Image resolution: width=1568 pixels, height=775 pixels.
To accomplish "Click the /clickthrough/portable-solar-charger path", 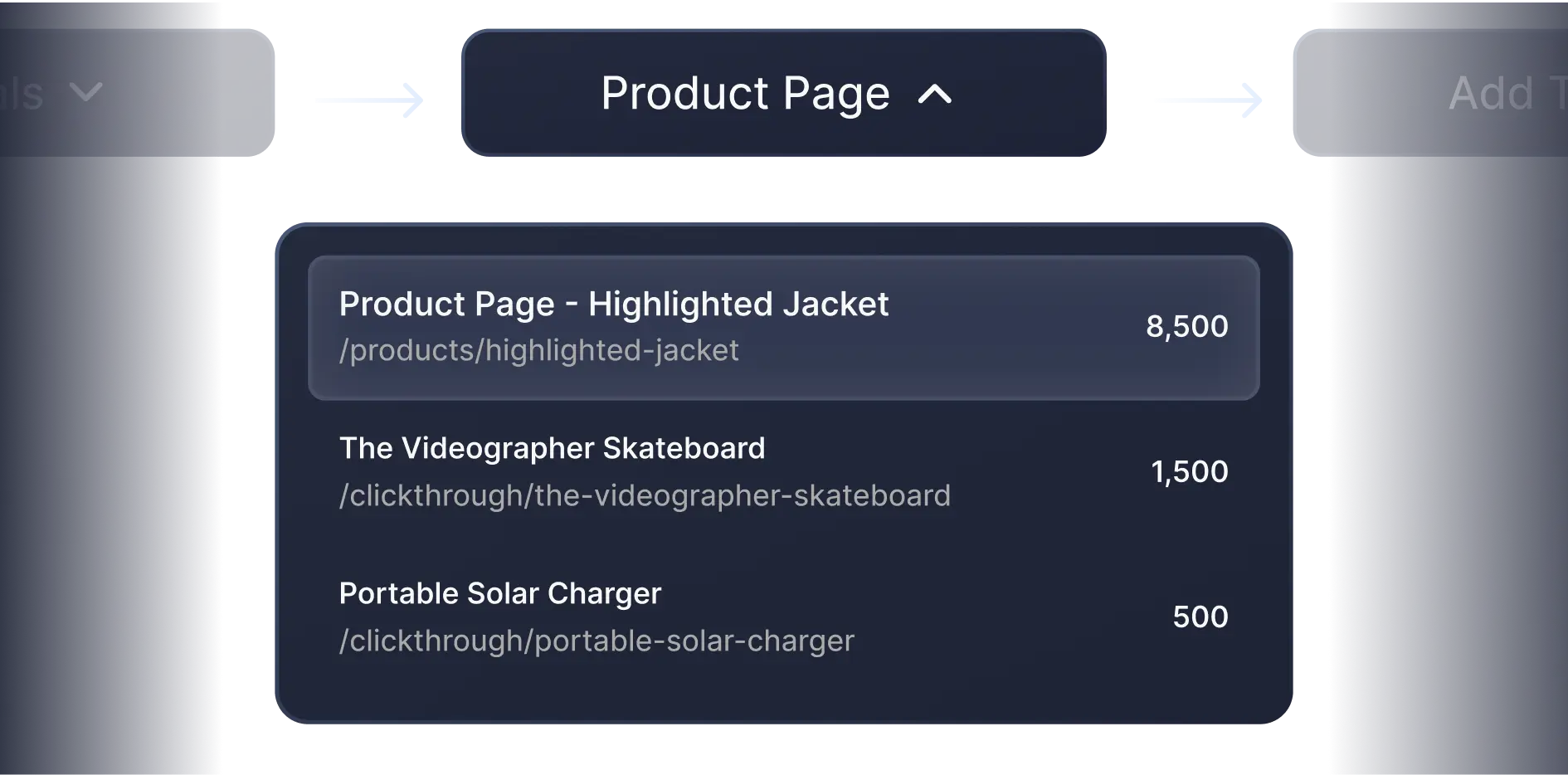I will click(597, 641).
